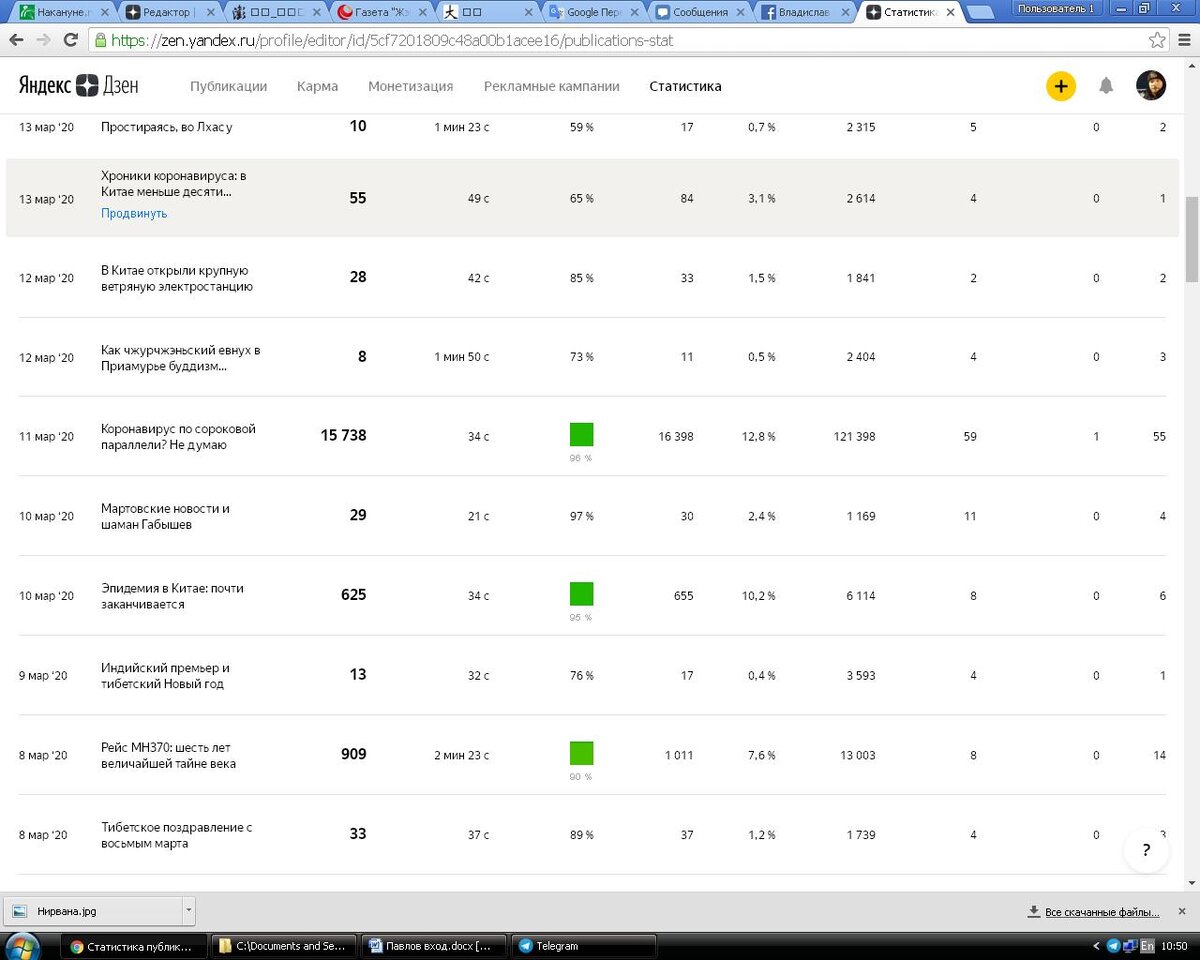Screen dimensions: 1200x960
Task: Click the page vertical scrollbar thumb
Action: pos(1191,240)
